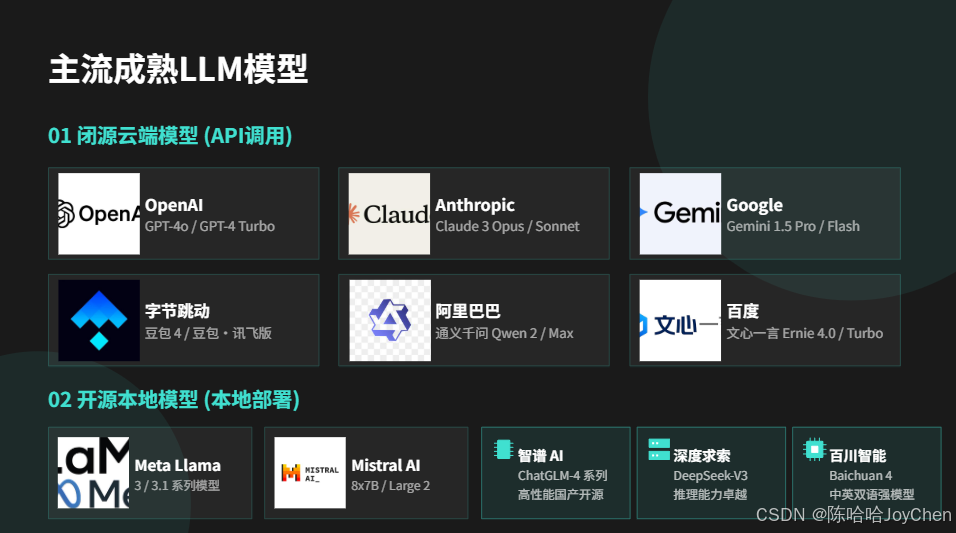Click the text DeepSeek-V3
The width and height of the screenshot is (956, 533).
[710, 476]
